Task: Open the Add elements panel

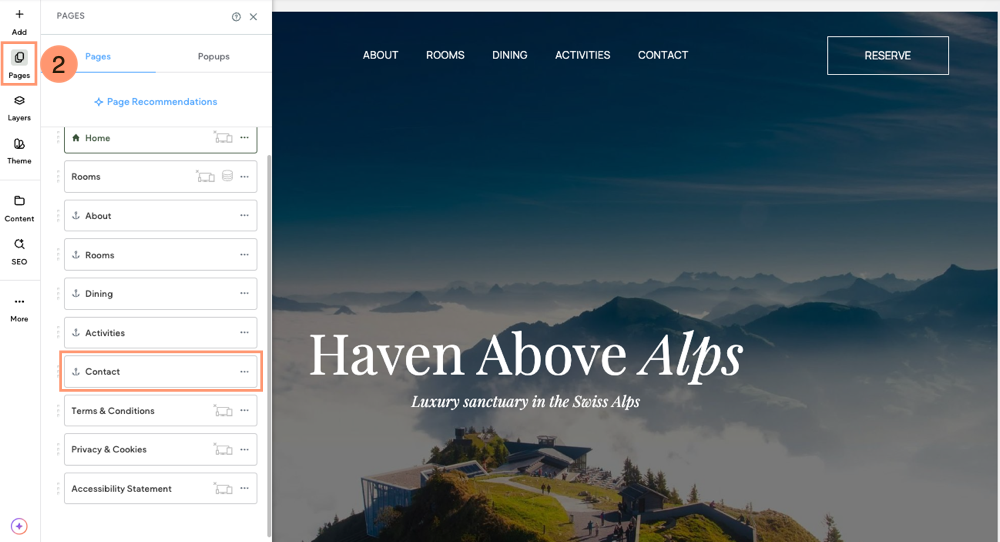Action: pyautogui.click(x=19, y=21)
